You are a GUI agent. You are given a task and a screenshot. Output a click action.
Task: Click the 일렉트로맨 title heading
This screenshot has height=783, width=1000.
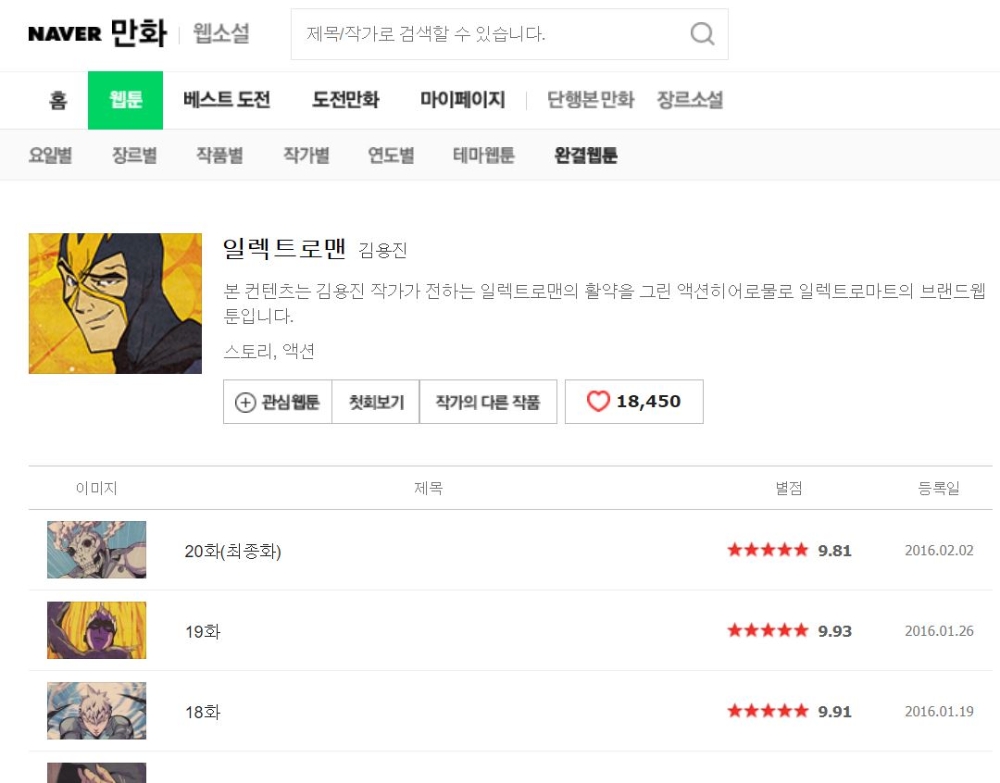(x=284, y=248)
